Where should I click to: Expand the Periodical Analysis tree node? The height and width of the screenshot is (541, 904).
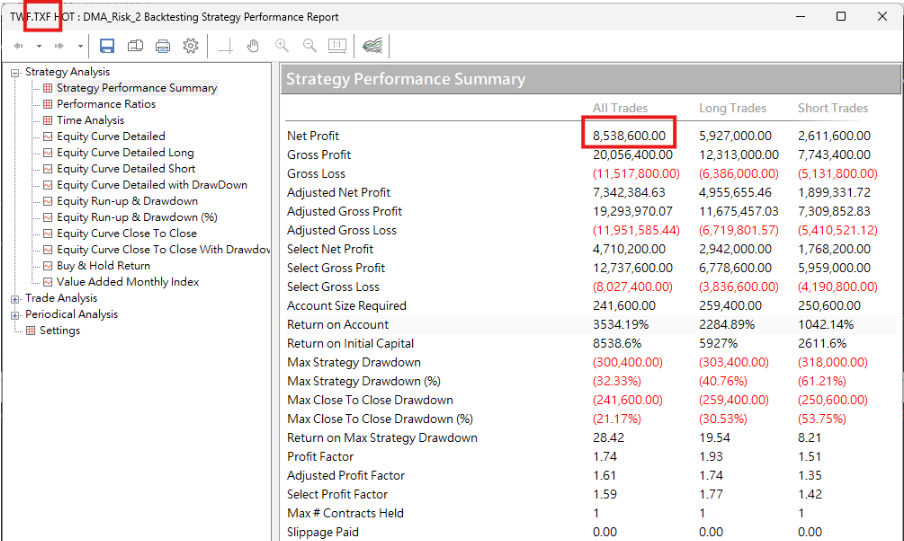pos(15,315)
